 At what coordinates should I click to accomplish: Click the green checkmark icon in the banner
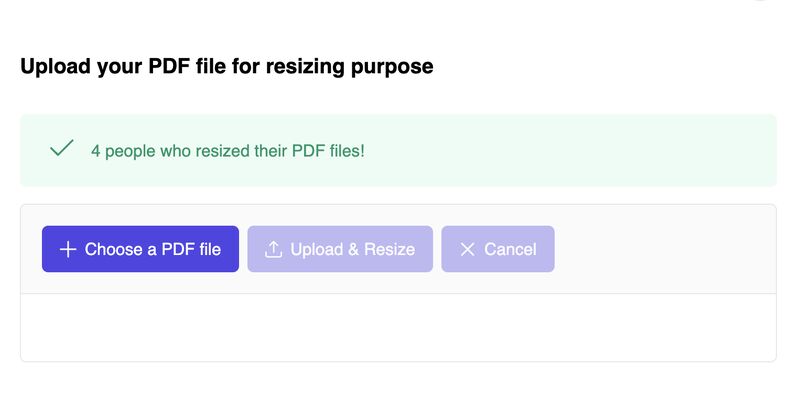click(x=62, y=148)
